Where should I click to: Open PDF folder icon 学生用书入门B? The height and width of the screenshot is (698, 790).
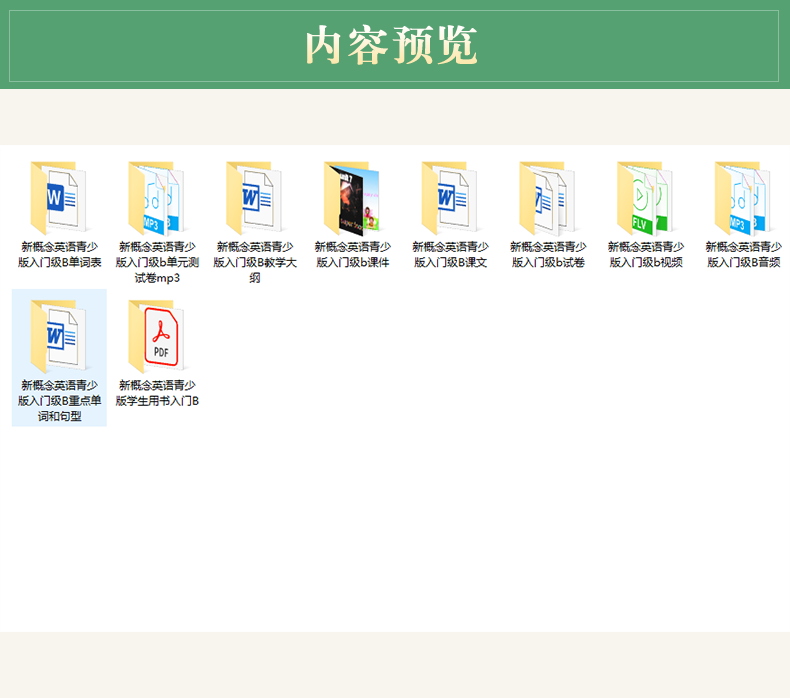coord(156,336)
